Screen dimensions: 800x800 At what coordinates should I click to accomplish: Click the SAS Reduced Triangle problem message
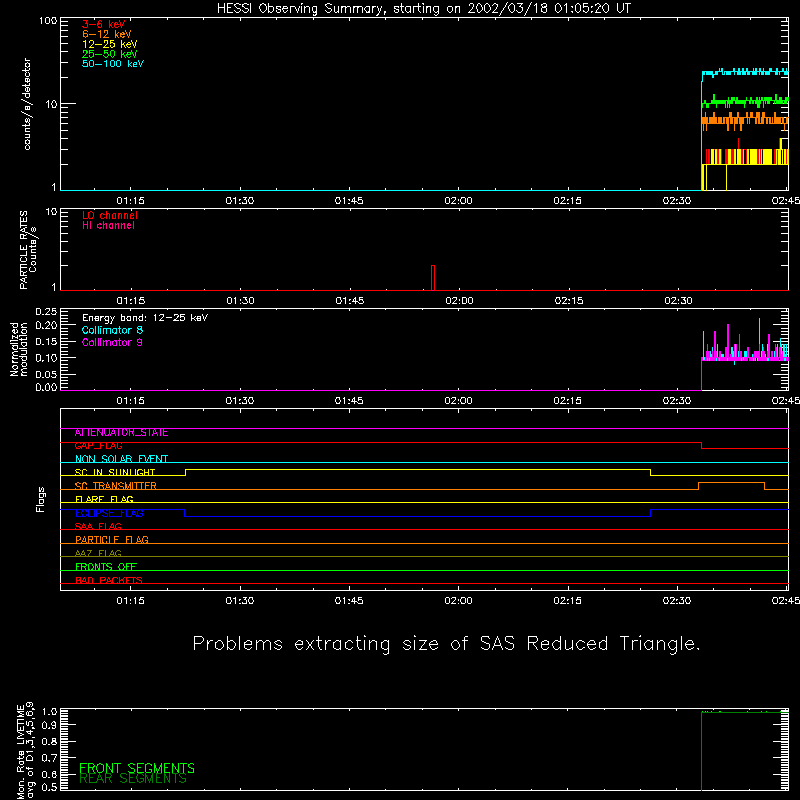[446, 643]
